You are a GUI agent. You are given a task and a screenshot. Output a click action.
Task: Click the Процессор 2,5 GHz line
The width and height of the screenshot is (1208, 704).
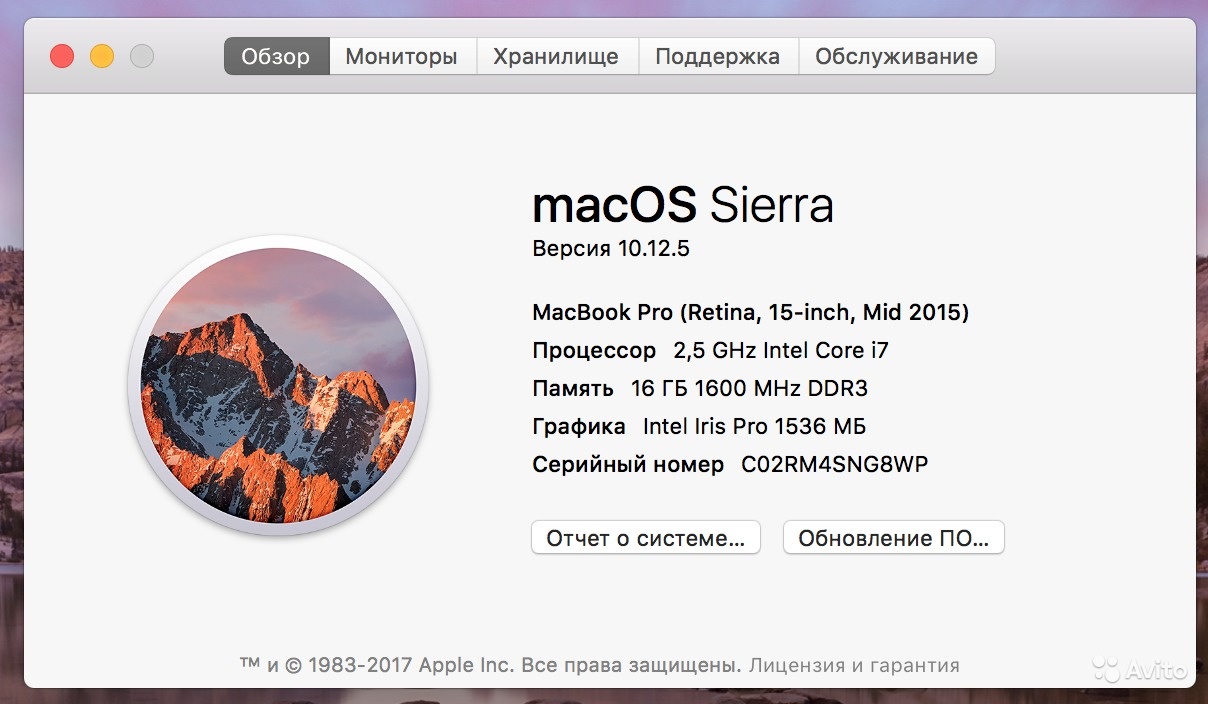pyautogui.click(x=710, y=350)
